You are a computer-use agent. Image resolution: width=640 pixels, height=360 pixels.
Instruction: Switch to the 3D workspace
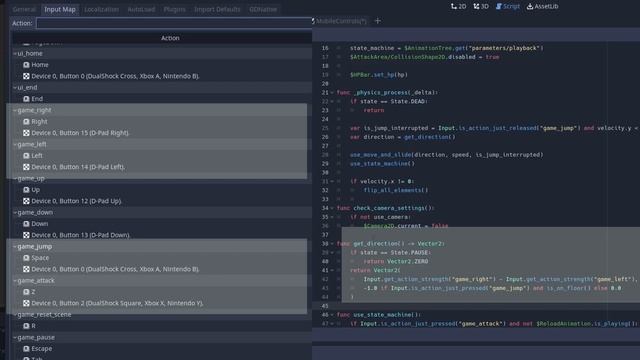click(481, 7)
